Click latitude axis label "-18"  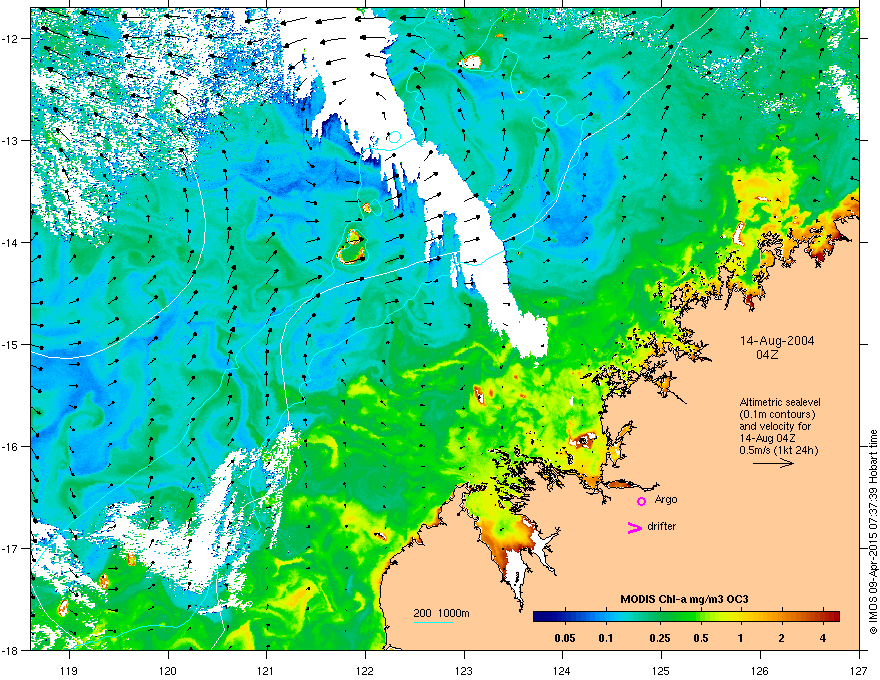10,650
